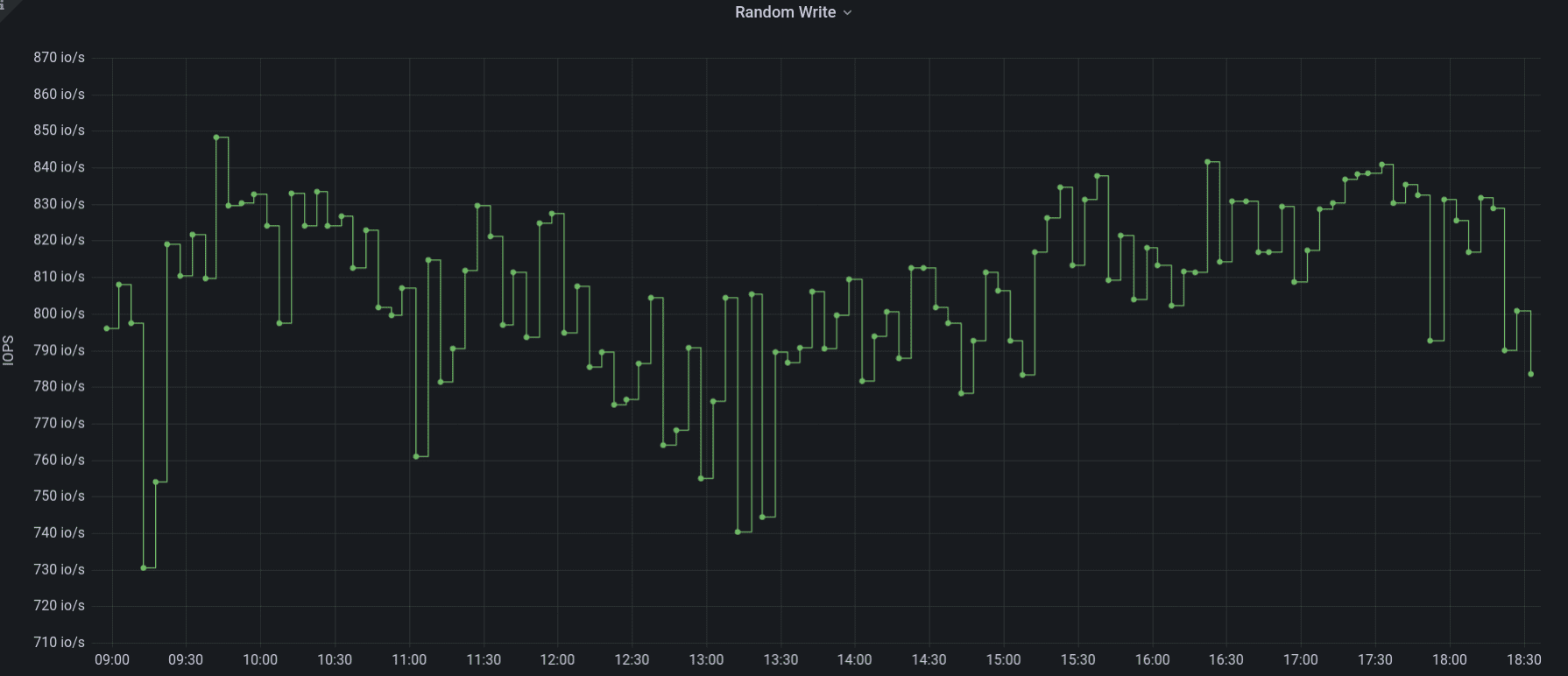Viewport: 1568px width, 676px height.
Task: Click the 09:00 x-axis time label
Action: pyautogui.click(x=112, y=659)
